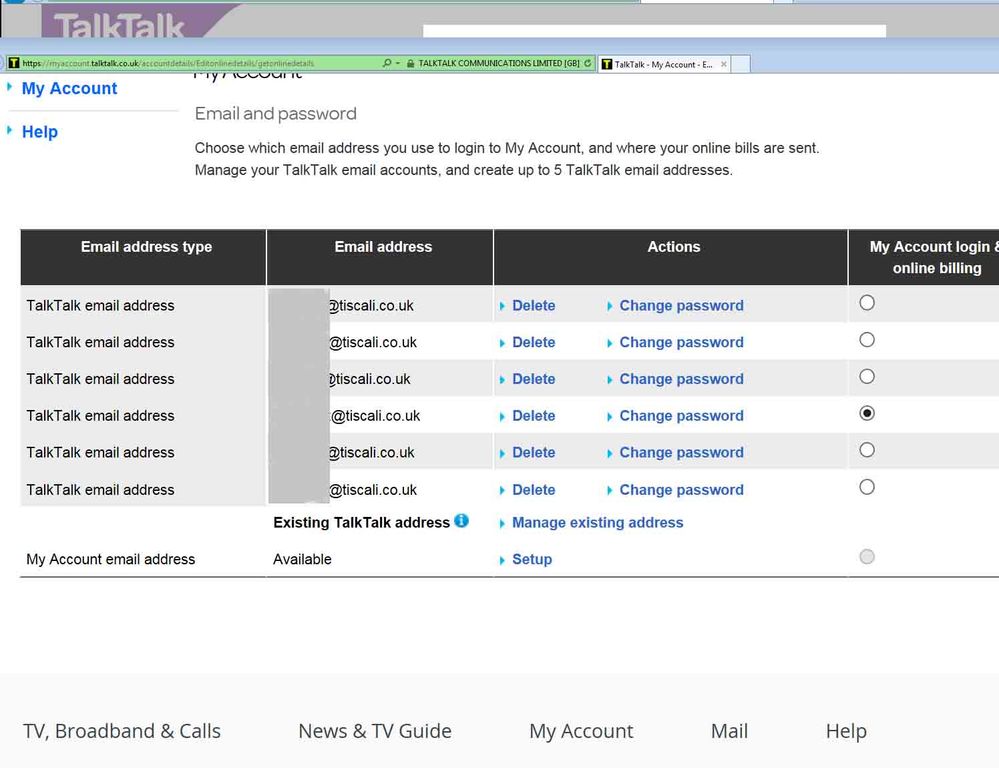Select the second row login radio button
The height and width of the screenshot is (768, 999).
867,340
